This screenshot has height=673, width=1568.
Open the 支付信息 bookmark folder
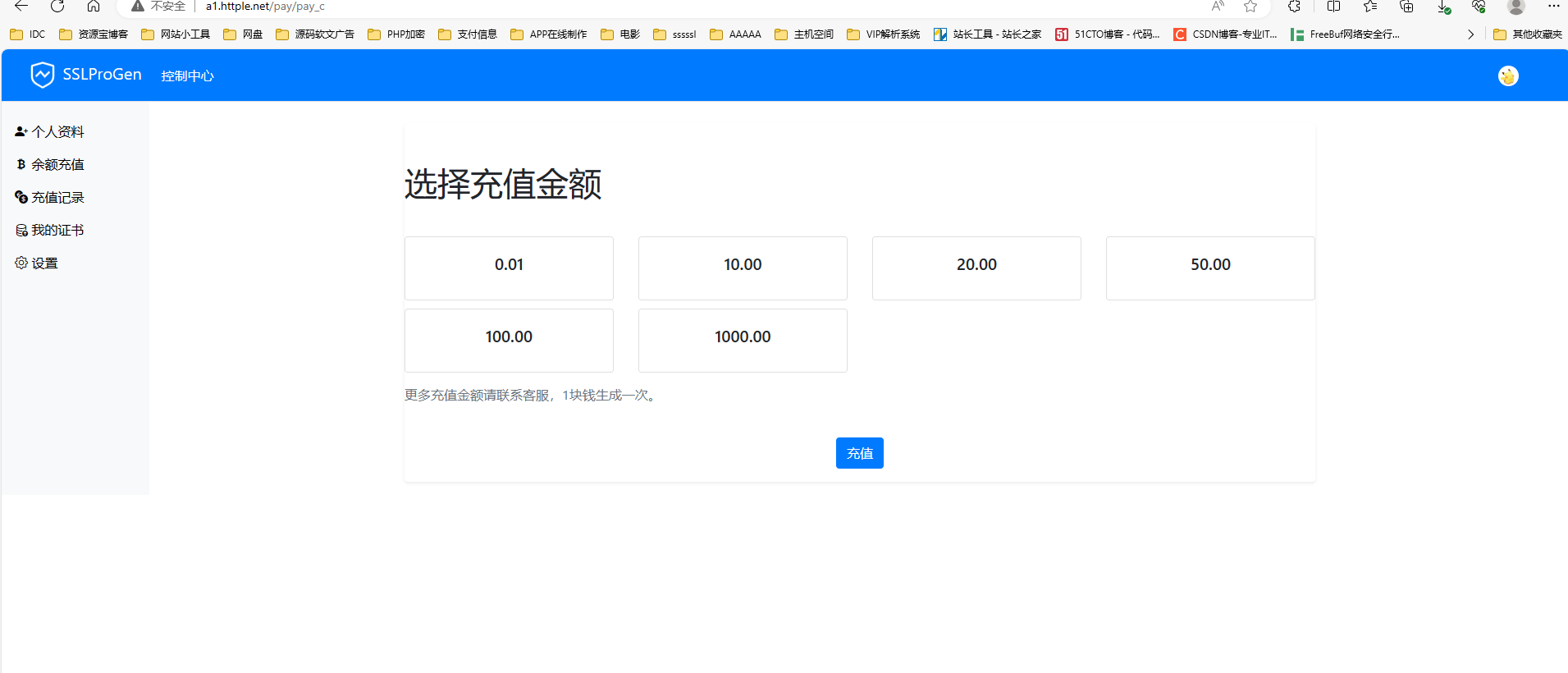tap(468, 34)
